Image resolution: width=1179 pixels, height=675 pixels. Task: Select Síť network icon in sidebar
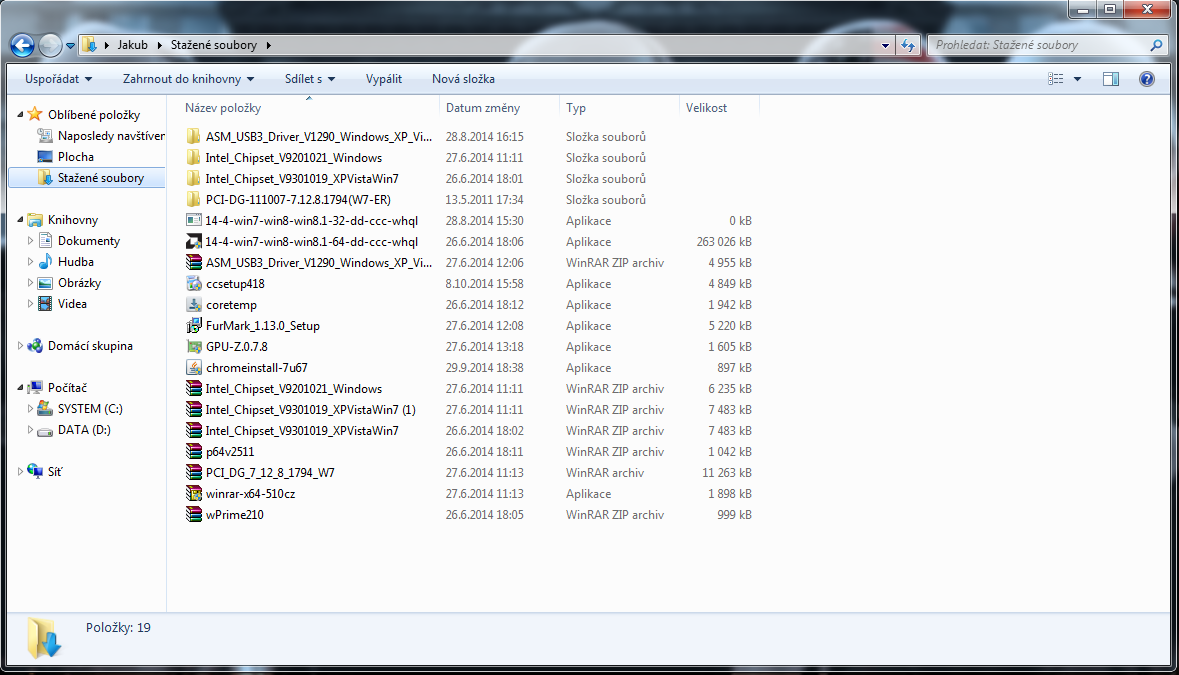pyautogui.click(x=35, y=472)
